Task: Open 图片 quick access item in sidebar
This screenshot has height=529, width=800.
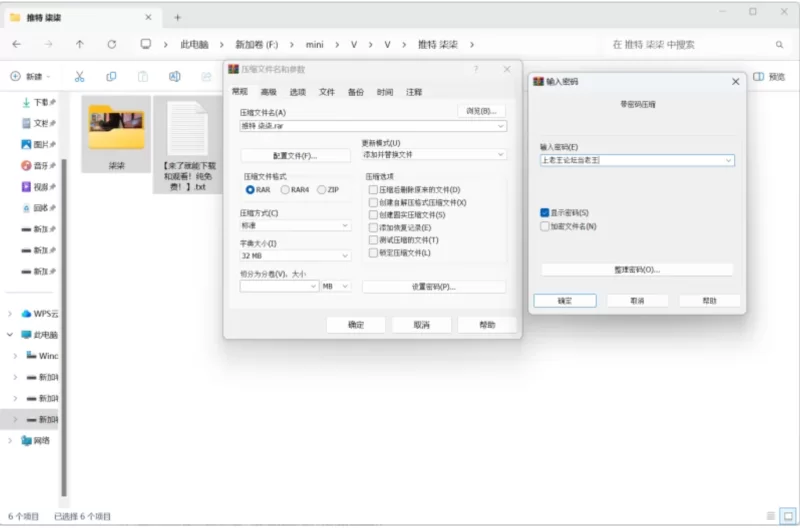Action: (39, 144)
